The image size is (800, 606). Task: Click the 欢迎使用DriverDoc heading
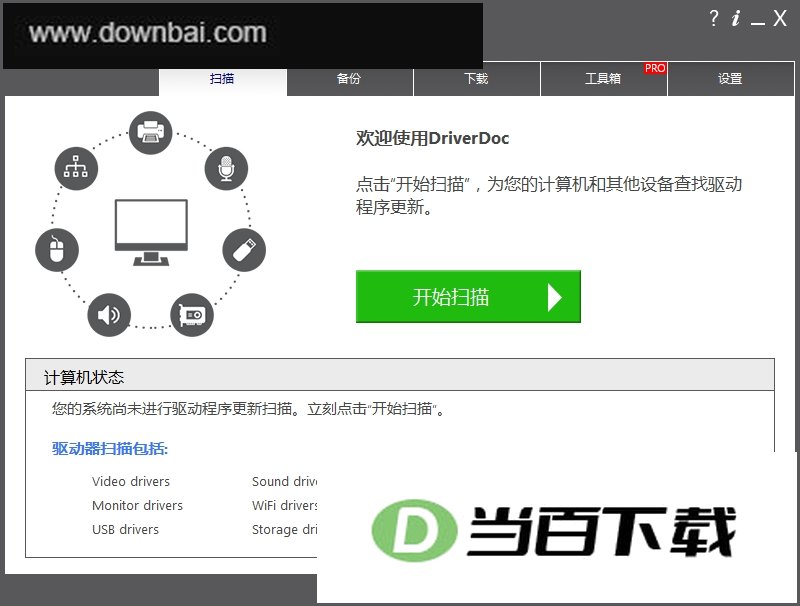click(433, 138)
